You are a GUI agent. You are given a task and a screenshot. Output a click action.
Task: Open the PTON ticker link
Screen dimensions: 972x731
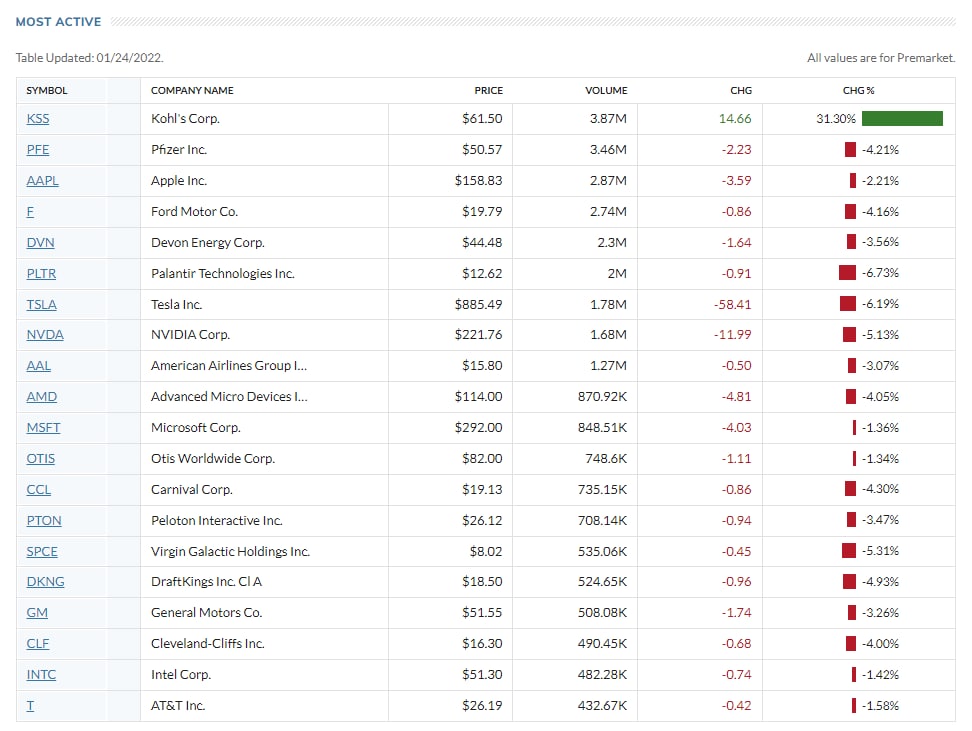tap(44, 520)
